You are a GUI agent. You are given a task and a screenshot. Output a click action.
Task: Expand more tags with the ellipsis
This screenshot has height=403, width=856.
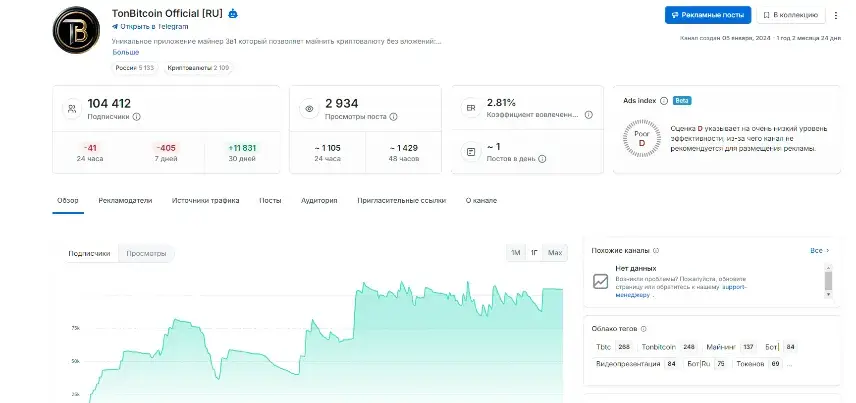pyautogui.click(x=789, y=364)
